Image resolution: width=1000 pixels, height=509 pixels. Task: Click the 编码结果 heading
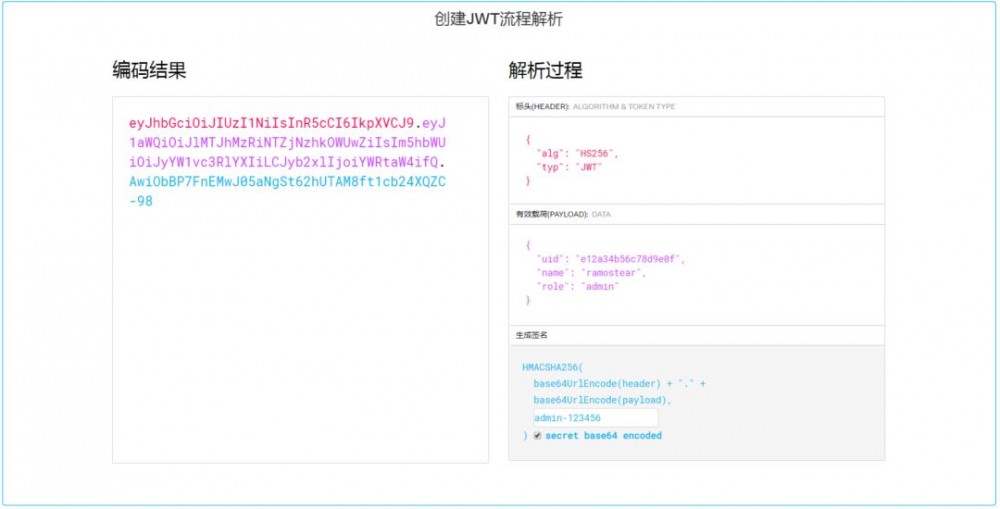point(149,70)
